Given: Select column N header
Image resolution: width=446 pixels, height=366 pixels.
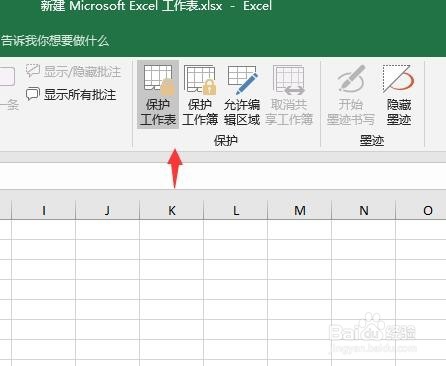Looking at the screenshot, I should click(x=363, y=210).
